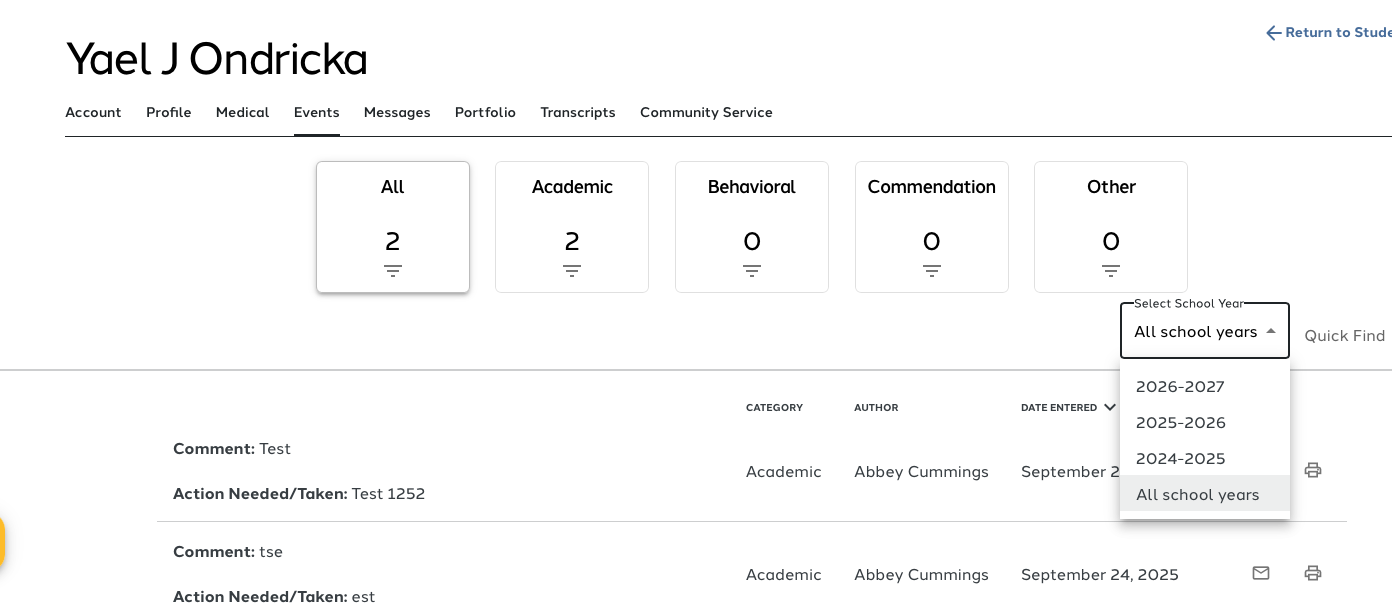Image resolution: width=1392 pixels, height=609 pixels.
Task: Open the Medical tab
Action: point(242,113)
